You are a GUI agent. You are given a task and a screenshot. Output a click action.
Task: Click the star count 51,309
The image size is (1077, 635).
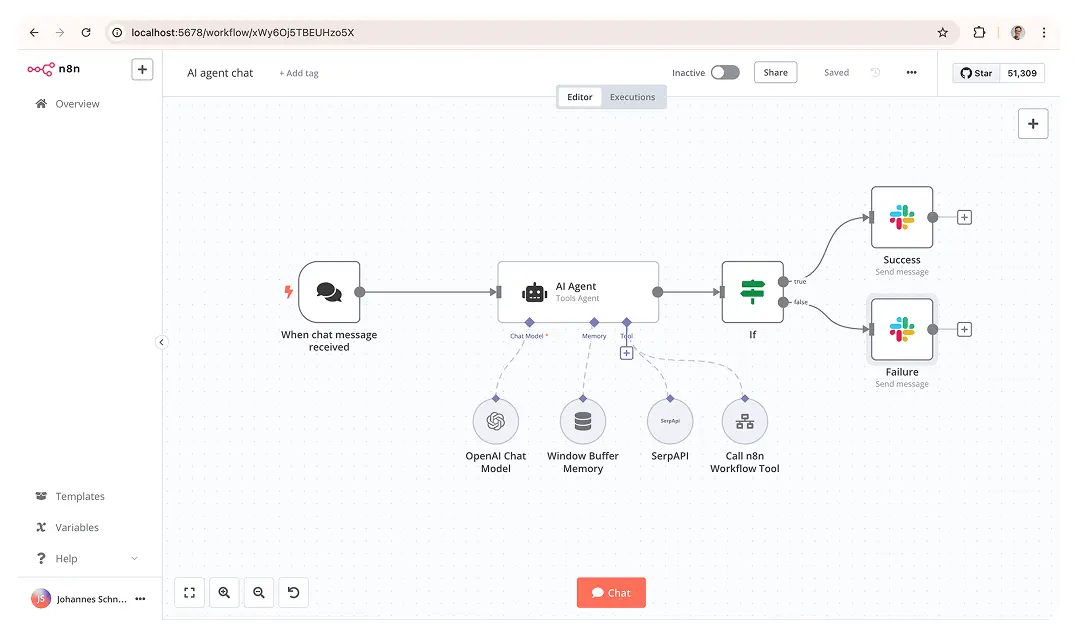[x=1022, y=73]
